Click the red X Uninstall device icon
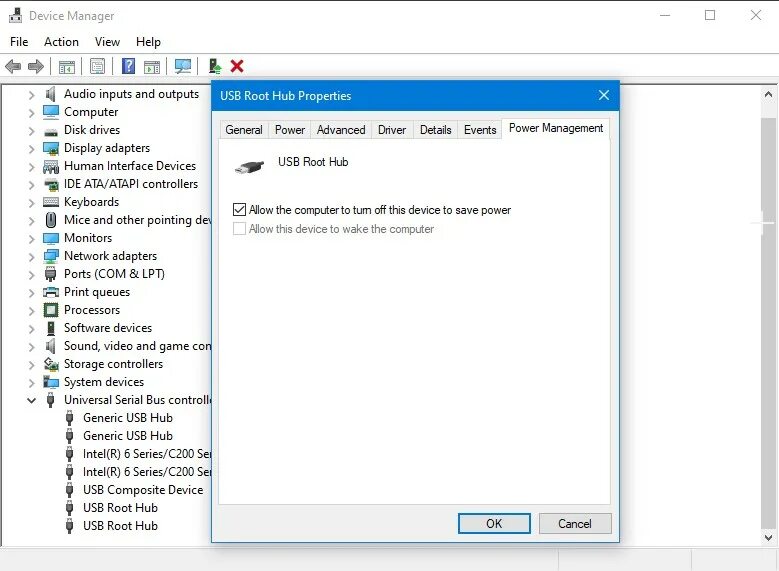Screen dimensions: 779x571 237,66
